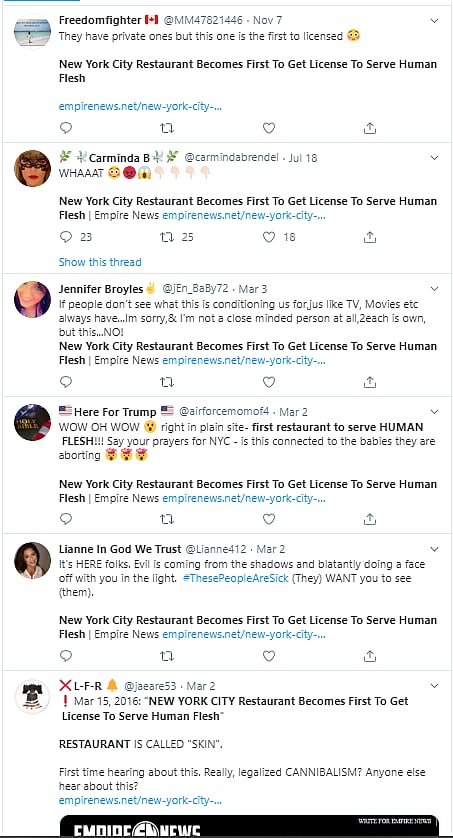Open the chevron menu on Jennifer Broyles' tweet
The width and height of the screenshot is (453, 838).
[434, 289]
